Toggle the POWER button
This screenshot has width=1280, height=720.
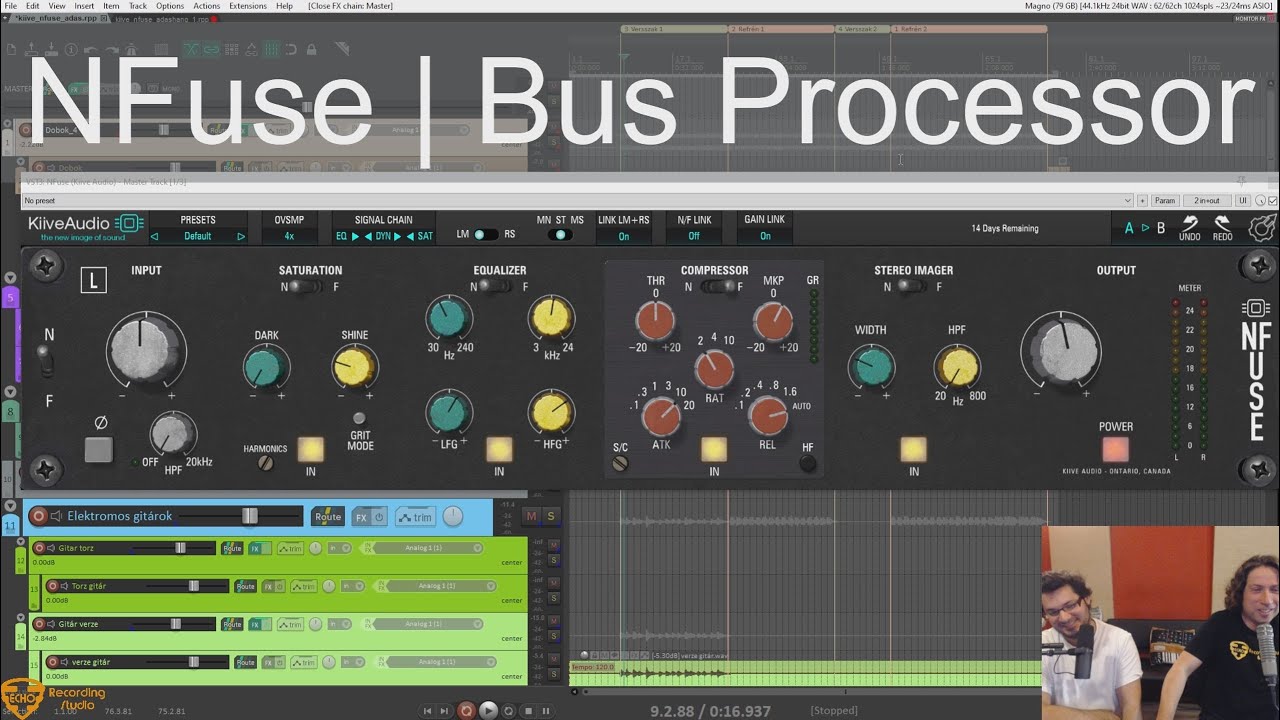tap(1115, 449)
